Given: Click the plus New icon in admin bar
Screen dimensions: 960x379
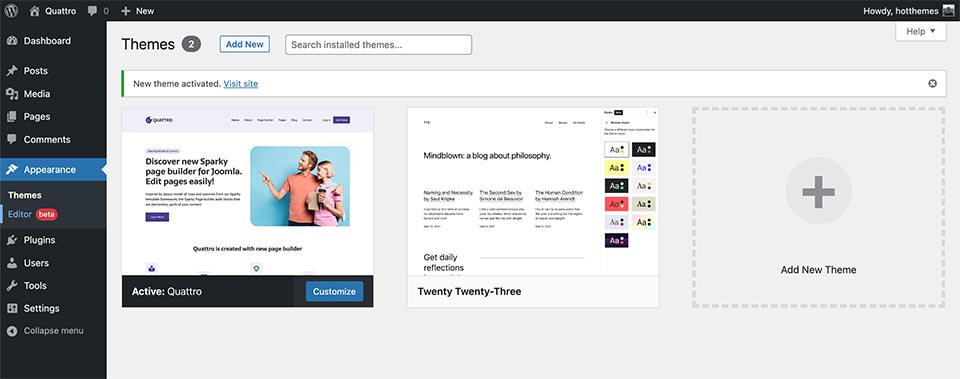Looking at the screenshot, I should (126, 10).
